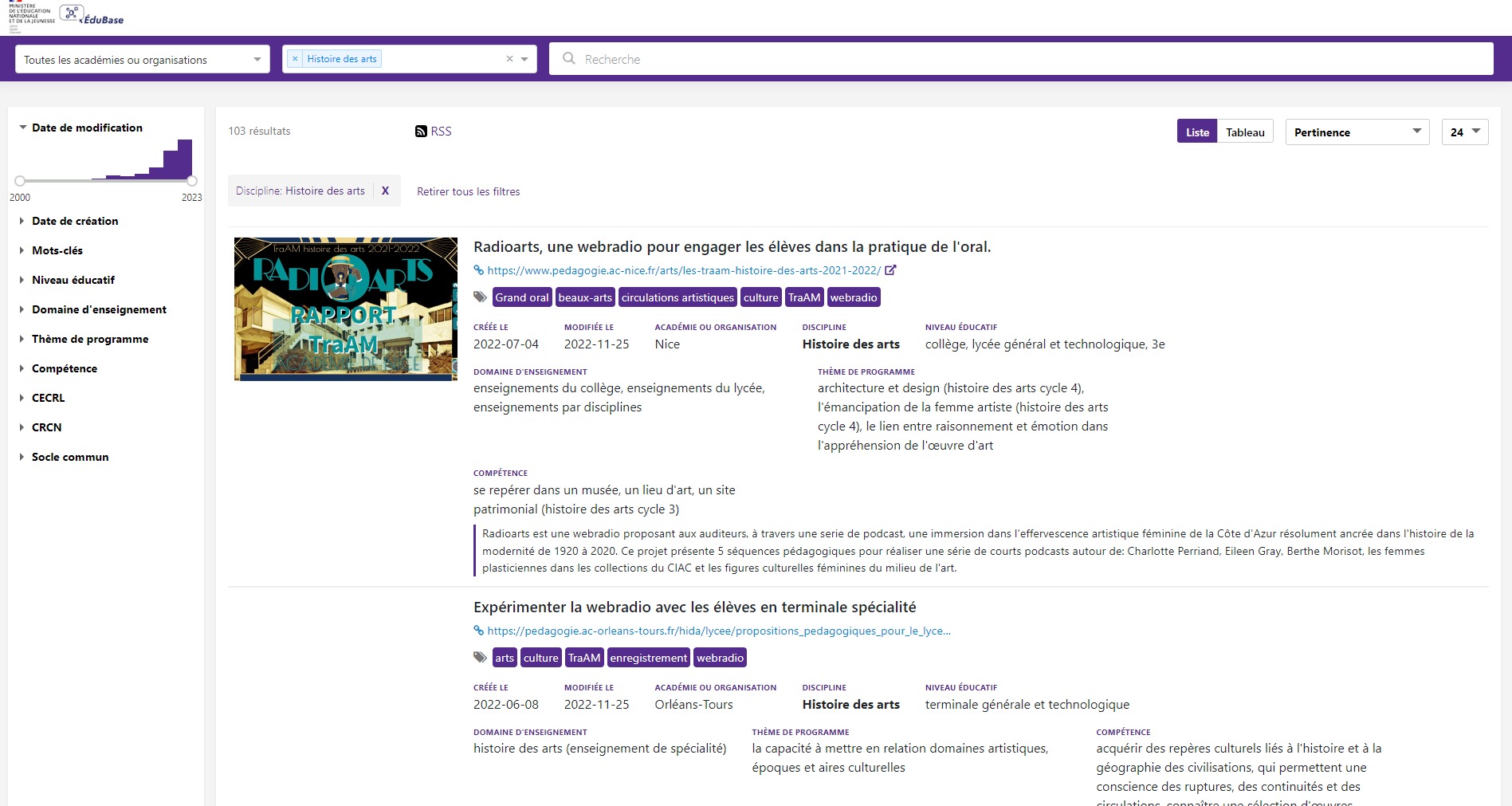Viewport: 1512px width, 806px height.
Task: Click culture tag in second result
Action: pos(541,658)
